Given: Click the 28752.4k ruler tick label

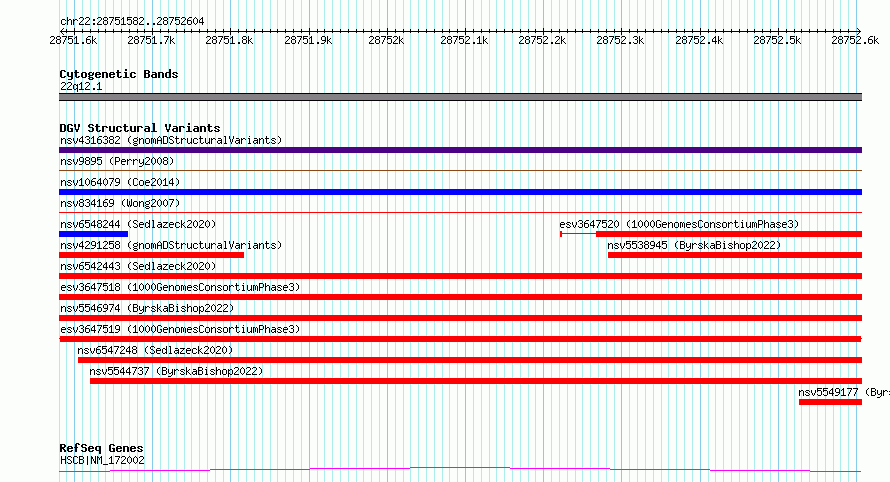Looking at the screenshot, I should coord(699,40).
